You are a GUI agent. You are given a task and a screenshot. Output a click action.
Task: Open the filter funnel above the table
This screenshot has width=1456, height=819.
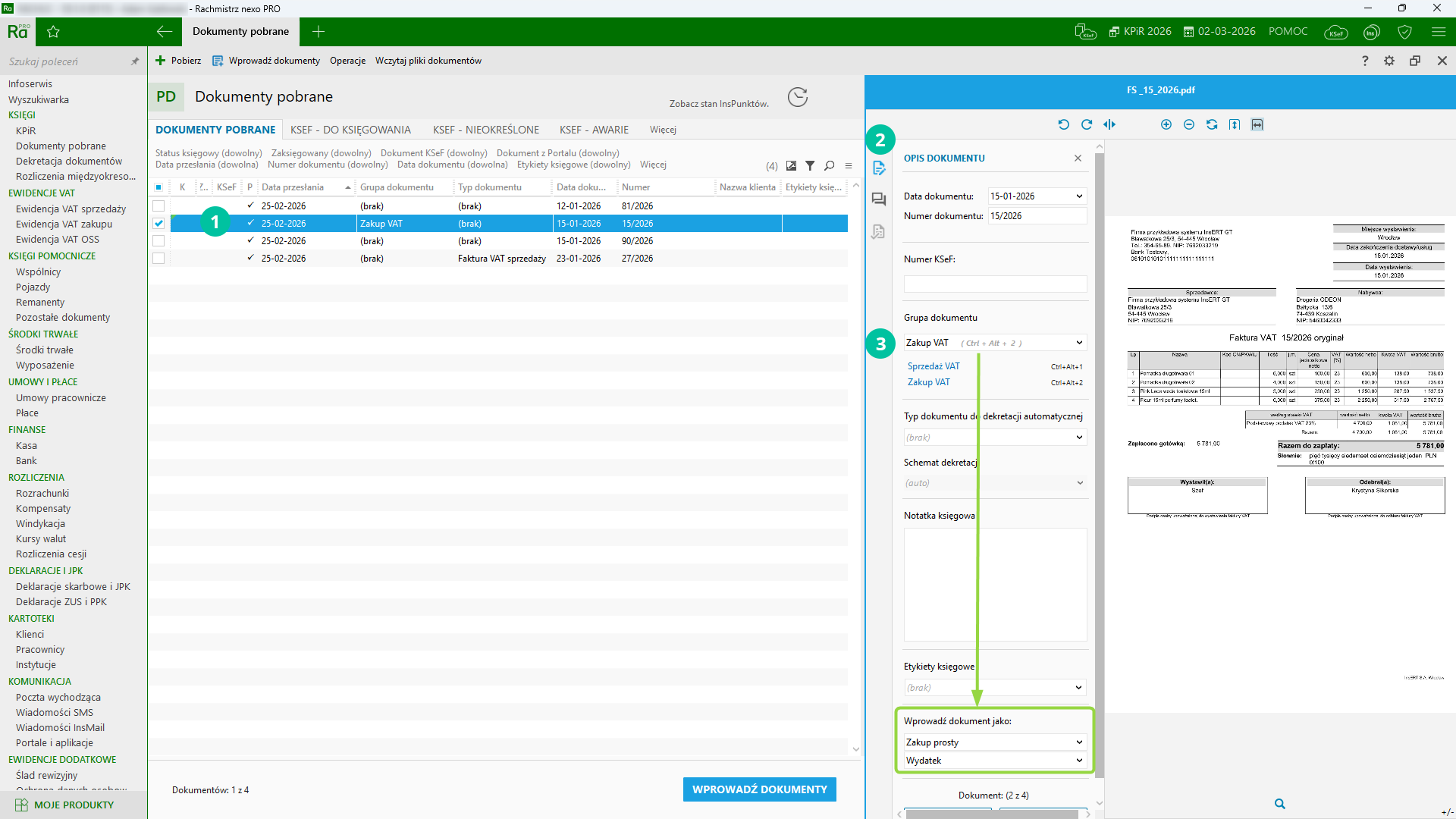[x=810, y=165]
